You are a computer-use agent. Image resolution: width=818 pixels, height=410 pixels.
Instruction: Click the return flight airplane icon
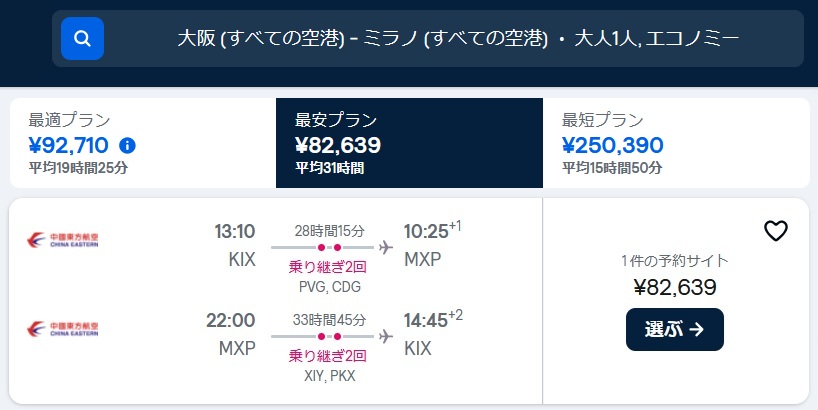[x=387, y=336]
